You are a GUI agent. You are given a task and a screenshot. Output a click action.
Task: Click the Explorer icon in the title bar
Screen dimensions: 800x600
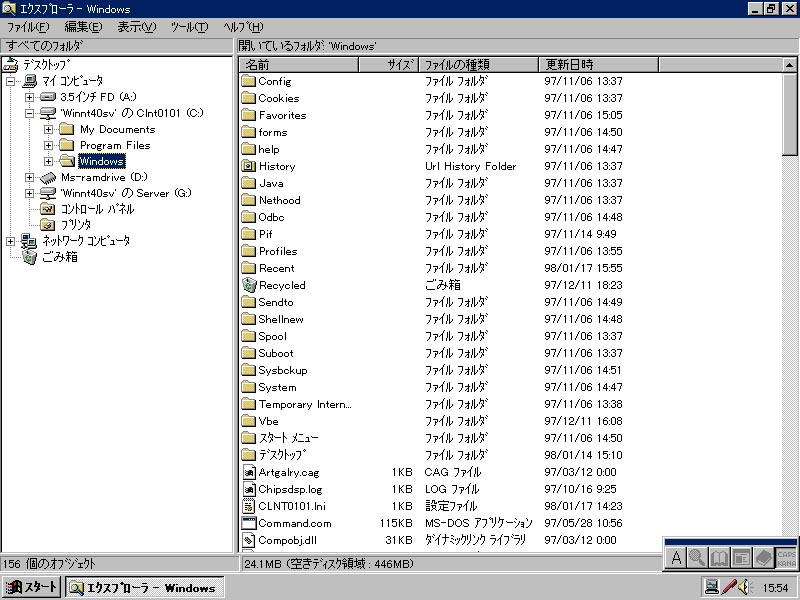(x=9, y=9)
